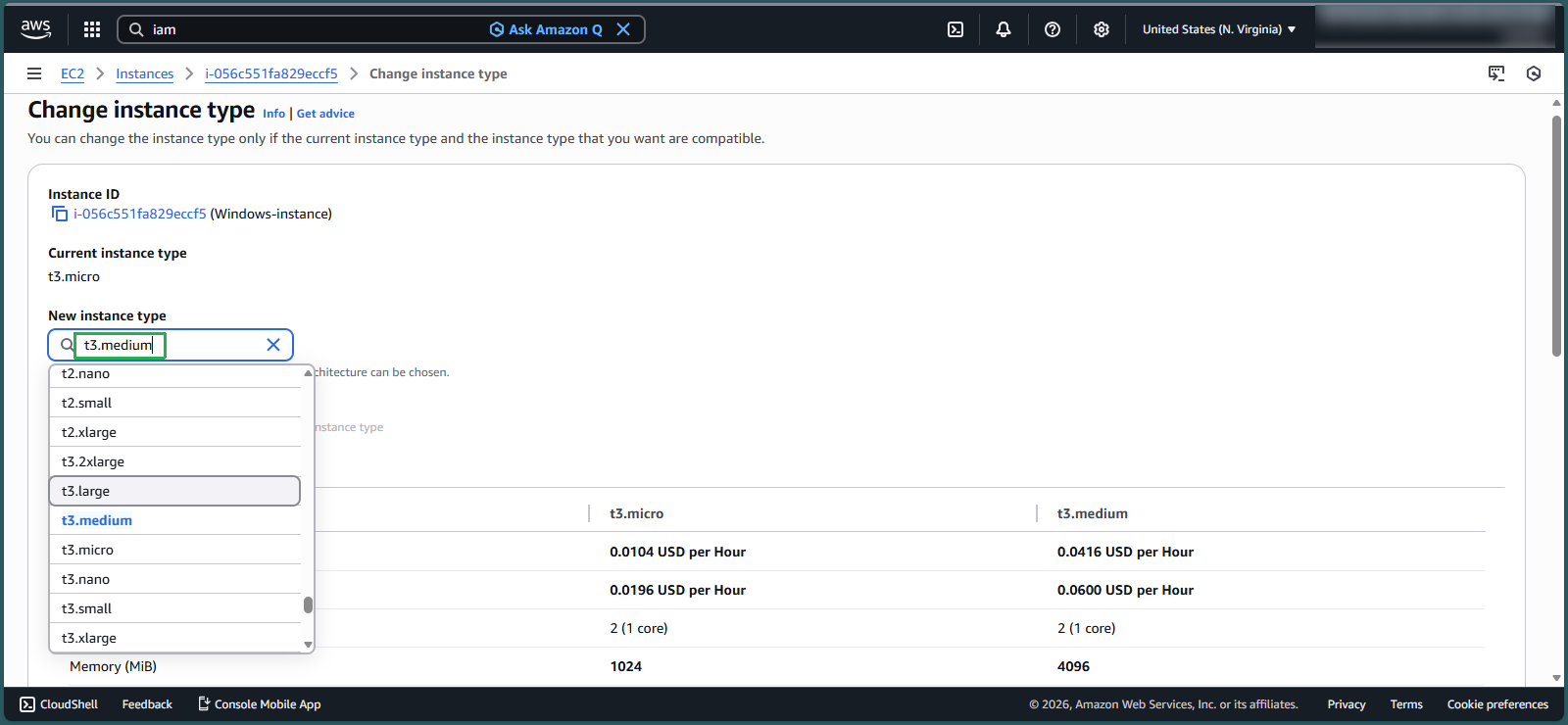Viewport: 1568px width, 725px height.
Task: Select t3.2xlarge from the list
Action: point(175,461)
